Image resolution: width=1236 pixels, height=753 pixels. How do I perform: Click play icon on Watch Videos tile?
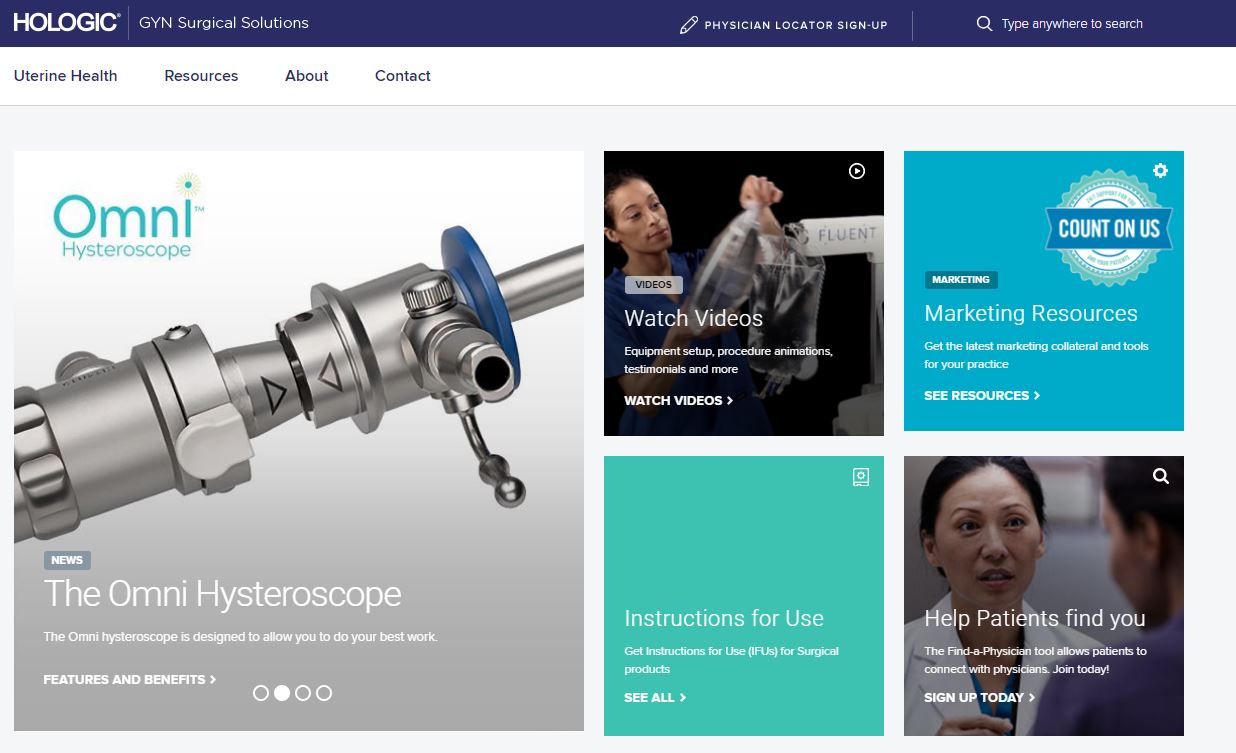(857, 171)
